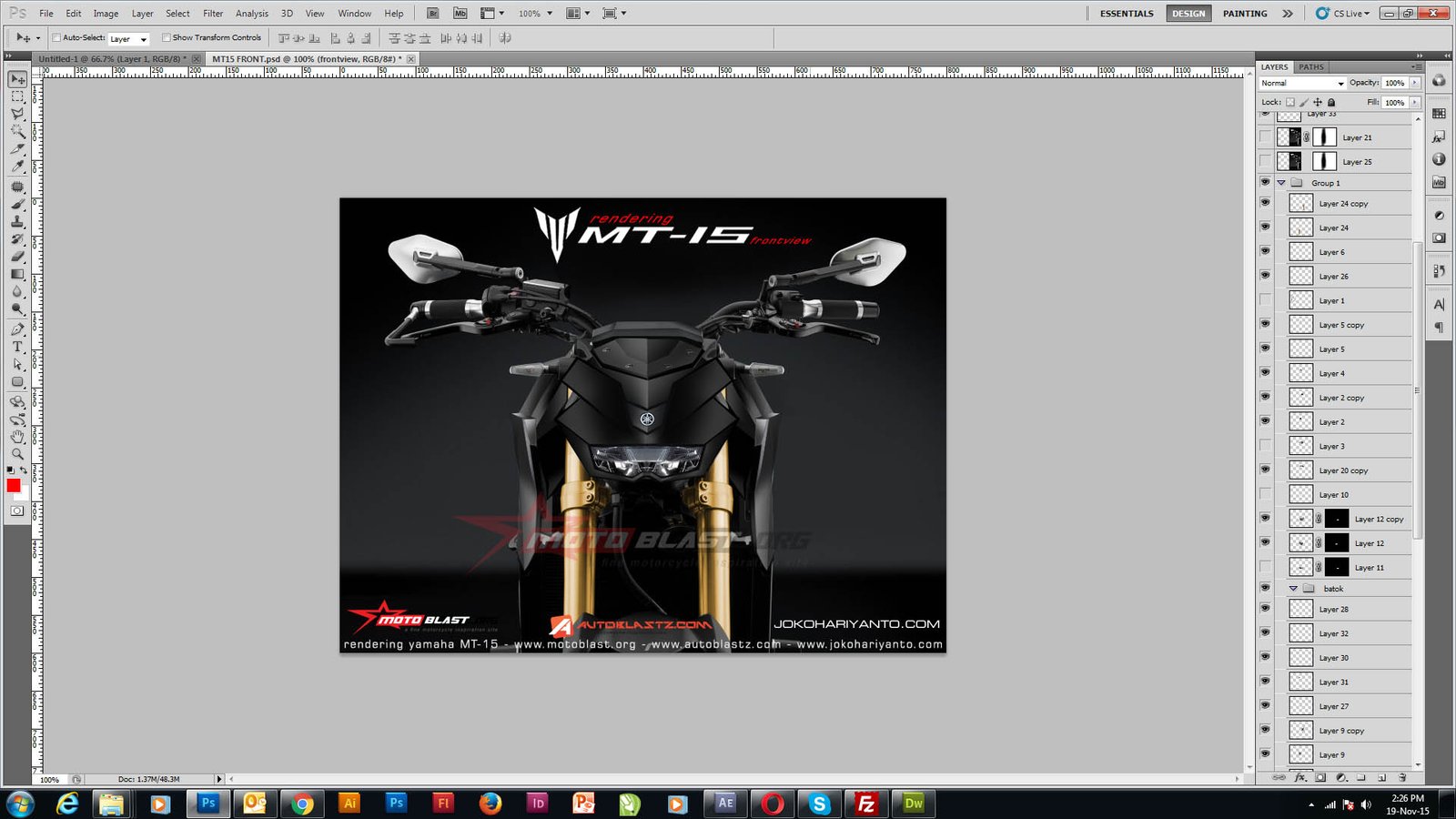Enable Show Transform Controls checkbox
Screen dimensions: 1456x819
click(166, 38)
